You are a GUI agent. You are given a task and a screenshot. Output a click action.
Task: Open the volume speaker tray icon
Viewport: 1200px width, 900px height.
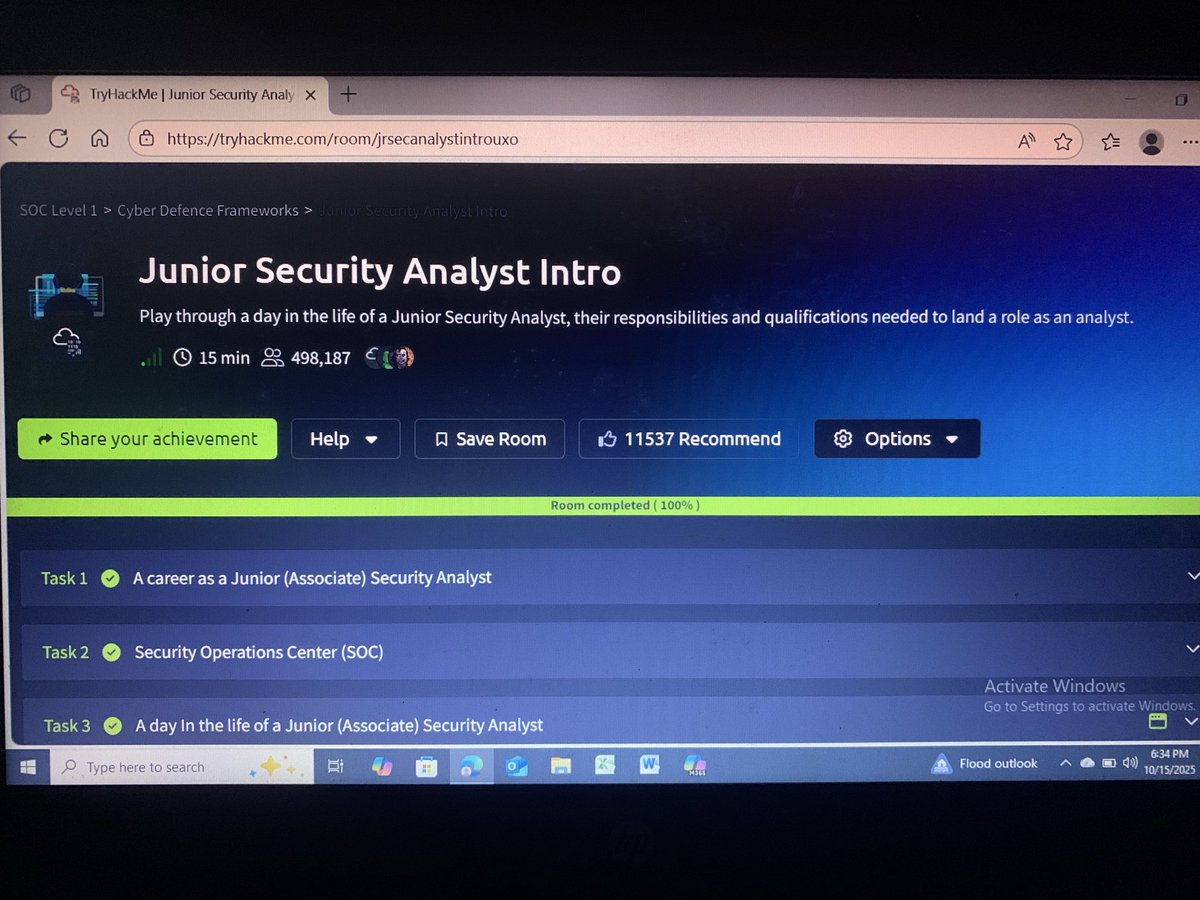(1130, 763)
